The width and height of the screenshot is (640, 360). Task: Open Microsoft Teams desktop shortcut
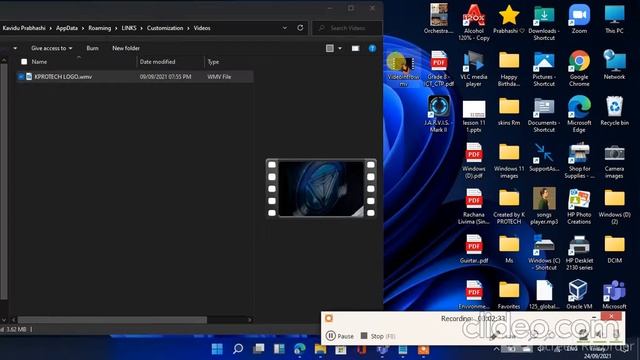(x=614, y=294)
